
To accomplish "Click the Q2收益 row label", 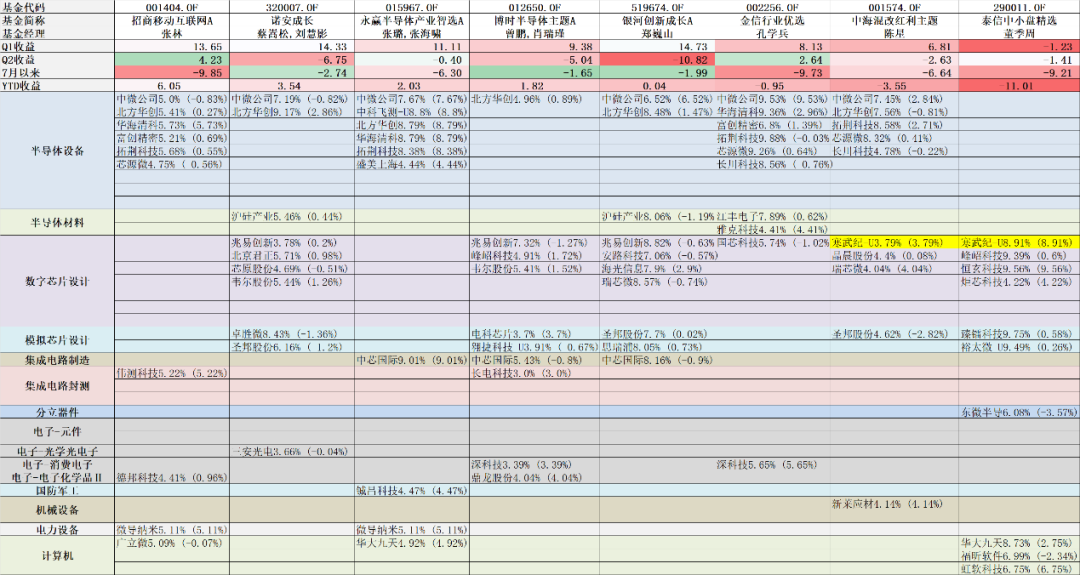I will click(x=19, y=59).
